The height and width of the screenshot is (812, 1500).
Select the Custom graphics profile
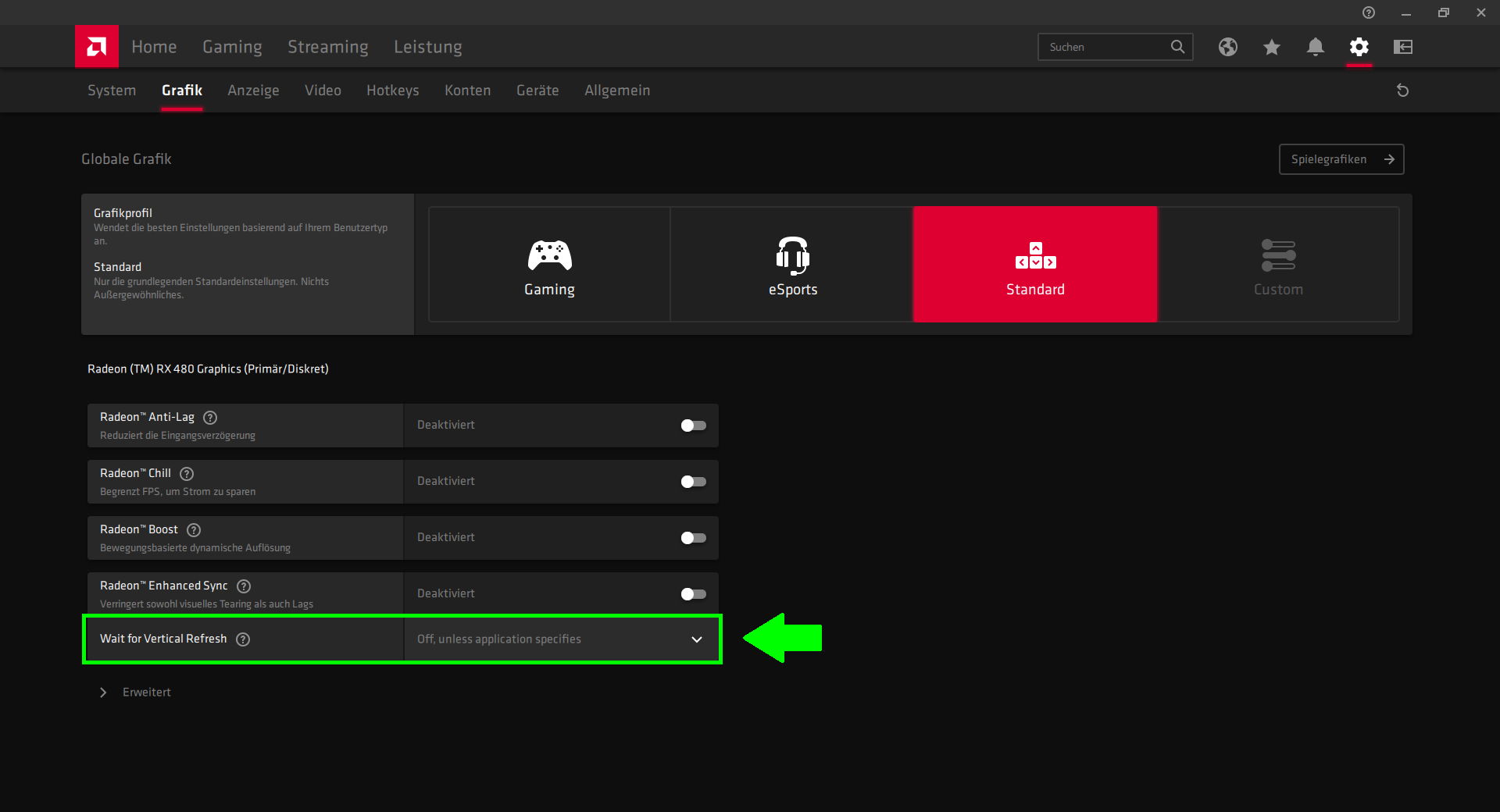point(1278,265)
